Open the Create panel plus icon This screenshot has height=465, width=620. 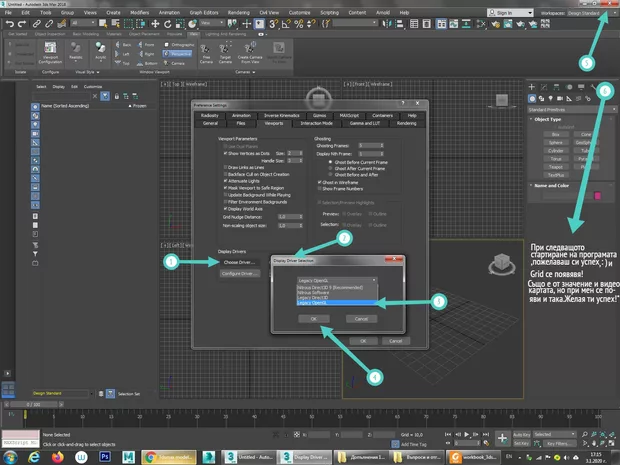click(x=533, y=86)
